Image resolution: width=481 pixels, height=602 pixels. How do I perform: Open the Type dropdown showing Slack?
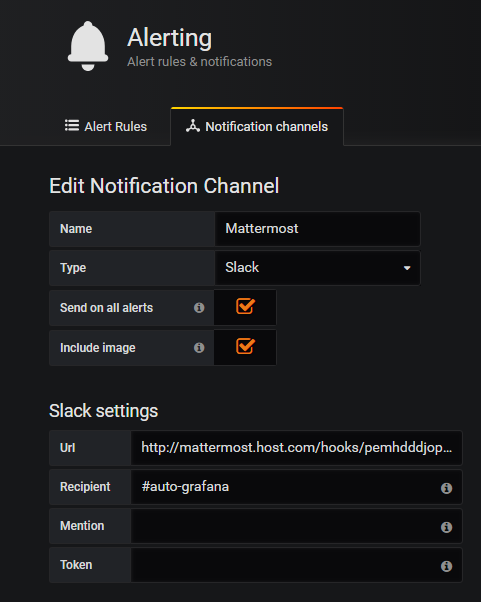[x=317, y=268]
